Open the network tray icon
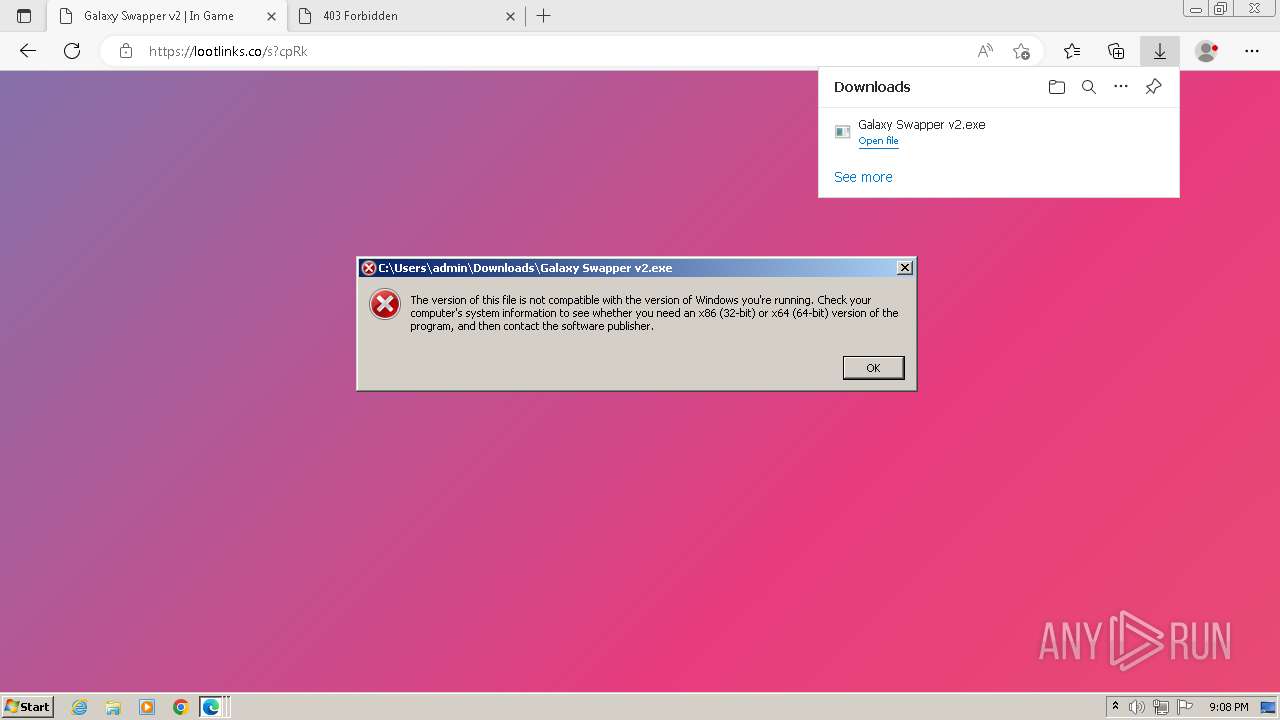1280x720 pixels. coord(1161,707)
